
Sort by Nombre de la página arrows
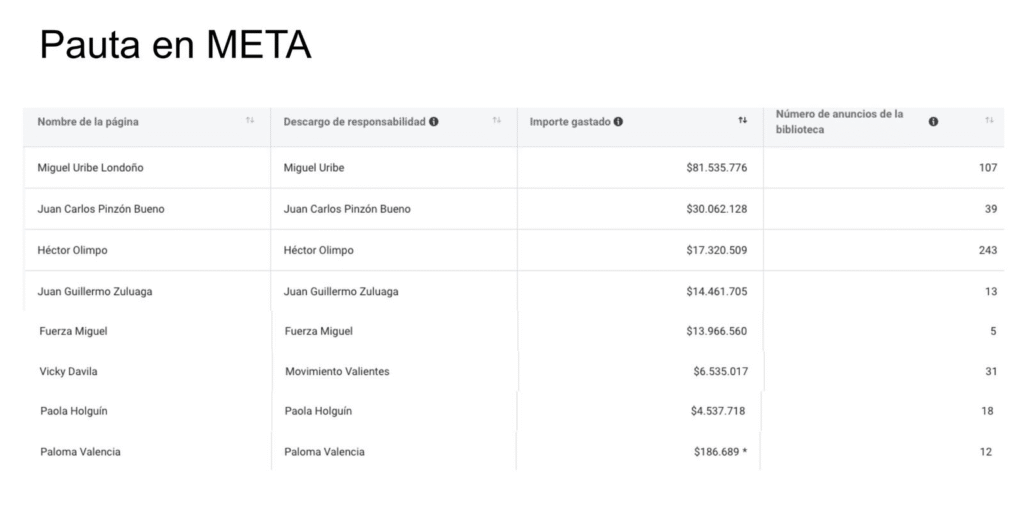pyautogui.click(x=250, y=121)
